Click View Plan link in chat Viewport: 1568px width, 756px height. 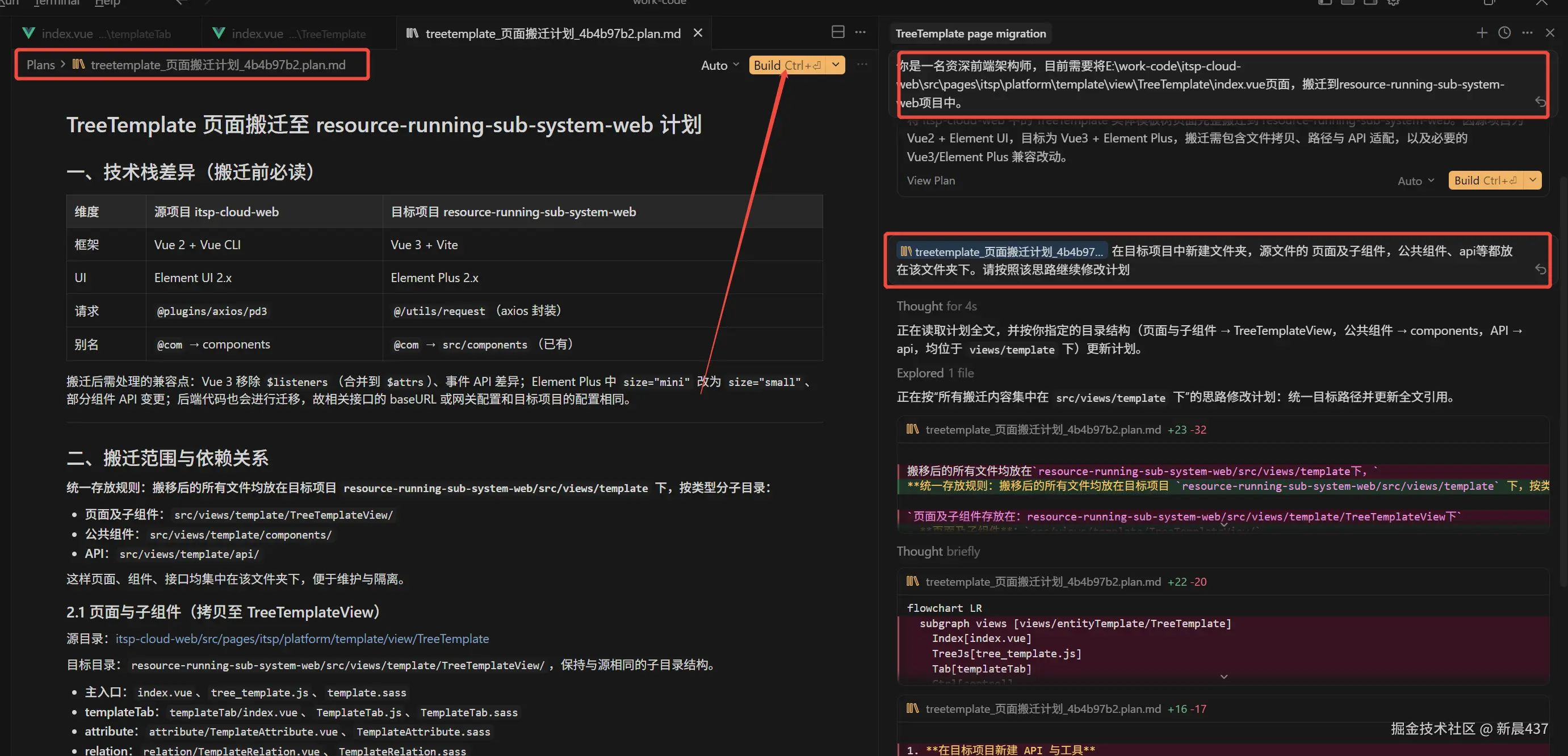930,181
